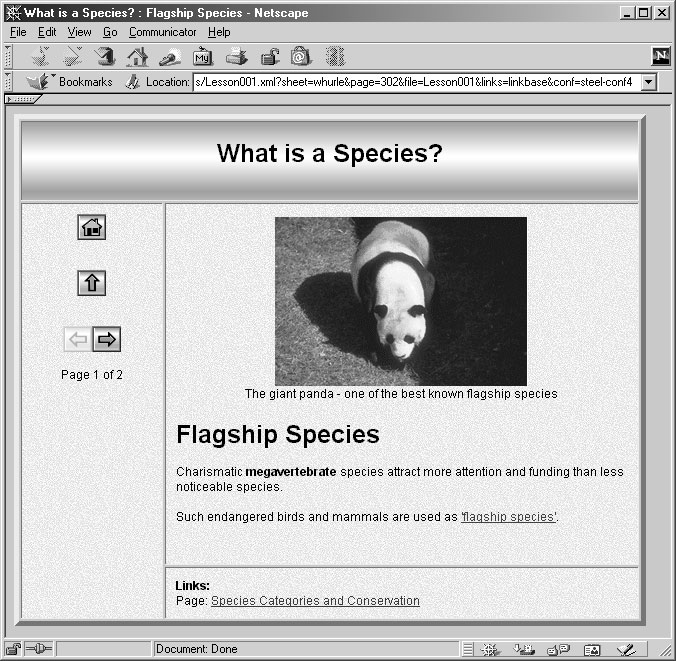Toggle online/offline connection icon in status bar
Image resolution: width=676 pixels, height=661 pixels.
click(x=36, y=650)
